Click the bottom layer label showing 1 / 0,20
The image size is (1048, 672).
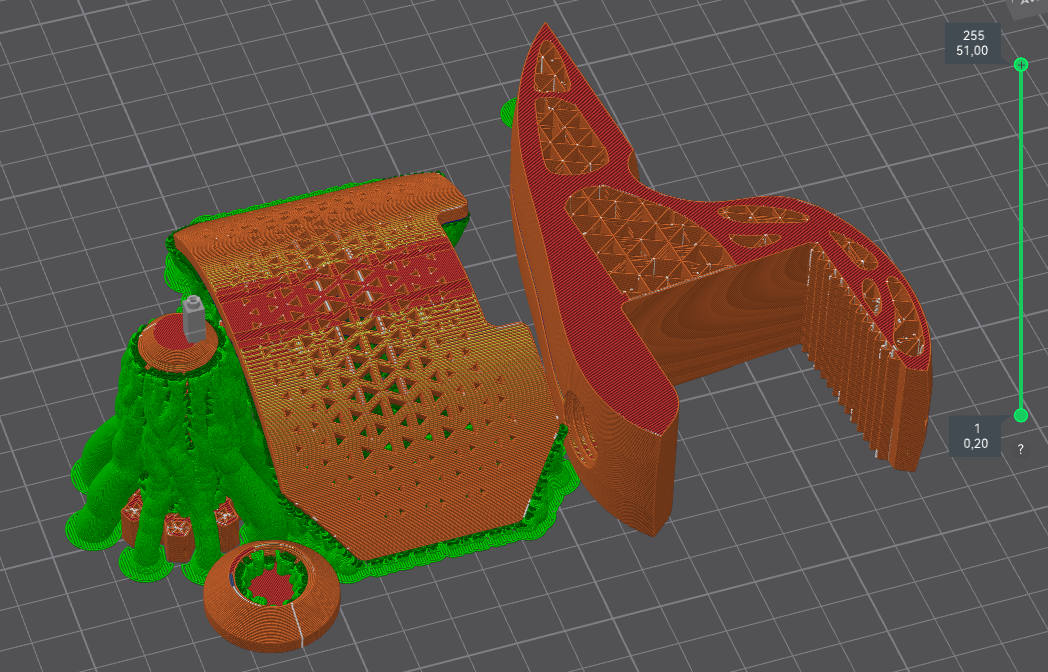point(976,436)
